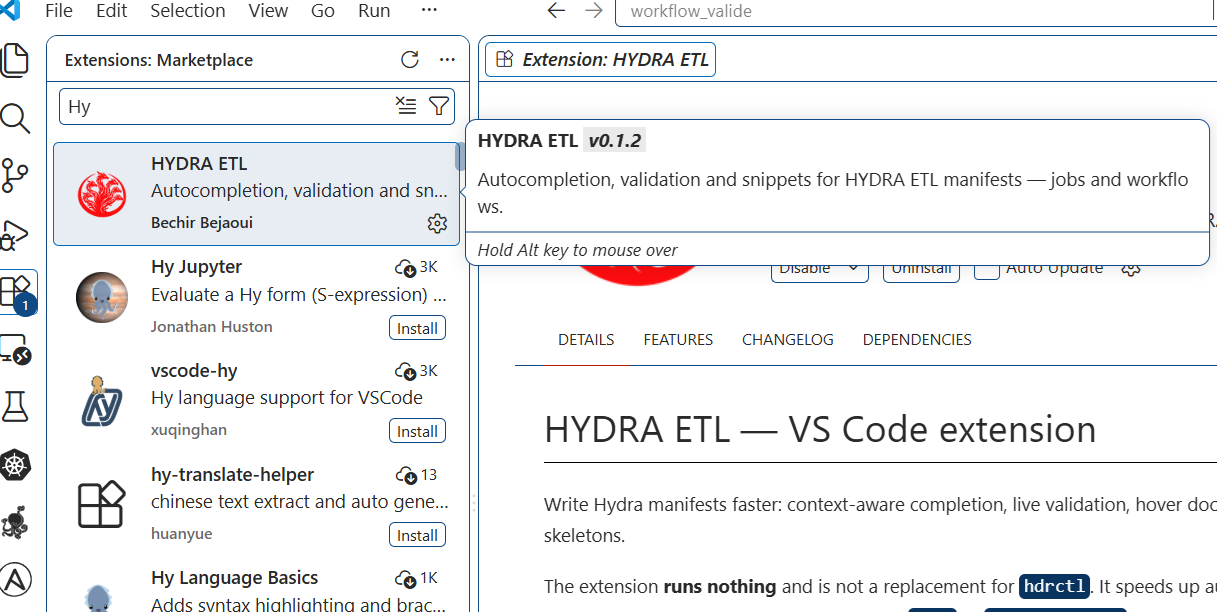Navigate back with the left arrow

557,11
